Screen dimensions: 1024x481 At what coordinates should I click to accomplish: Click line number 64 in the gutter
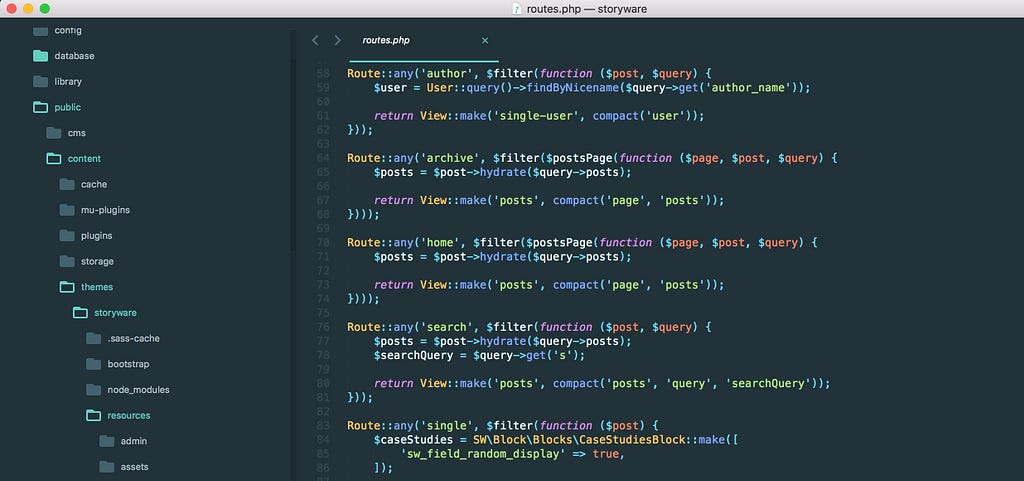[323, 159]
